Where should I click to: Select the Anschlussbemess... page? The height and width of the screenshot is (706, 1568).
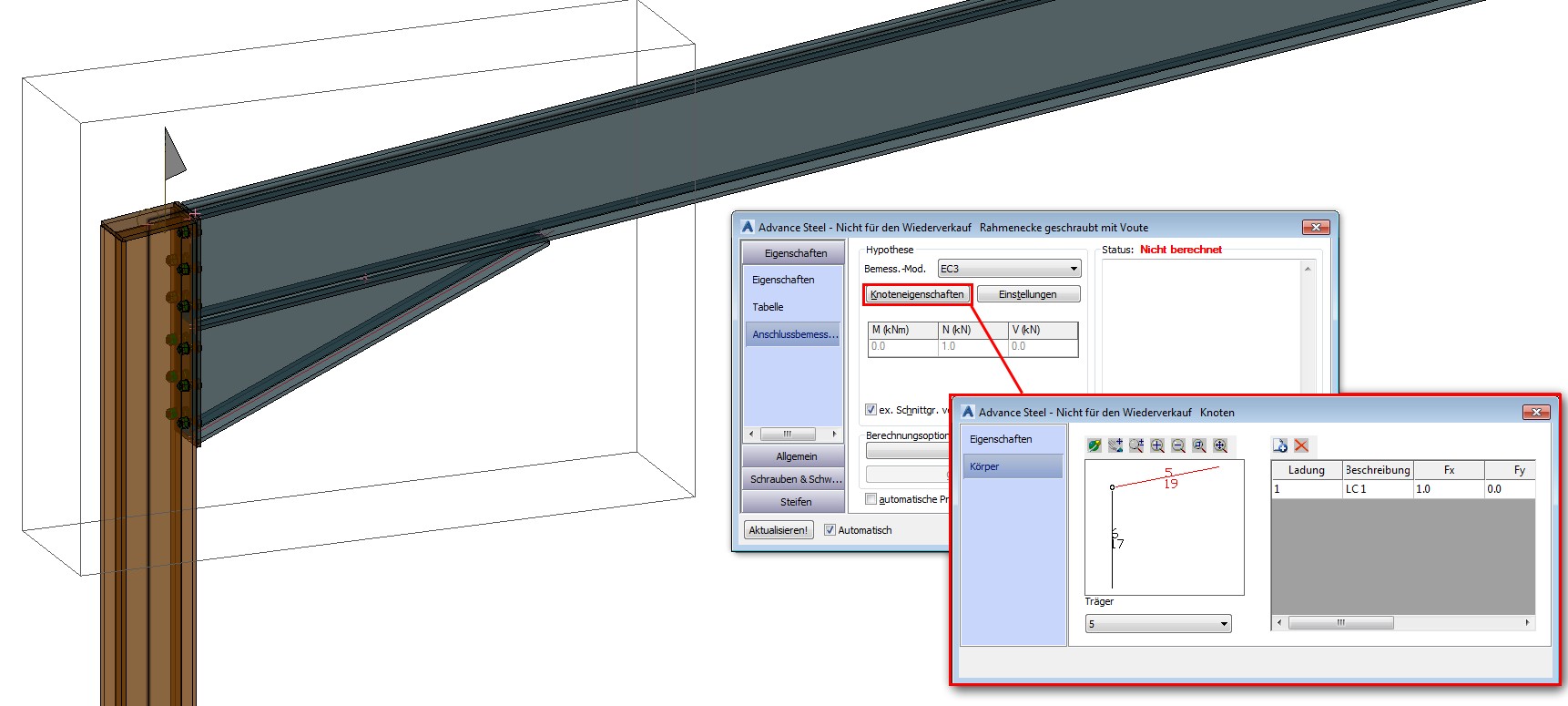[x=794, y=334]
